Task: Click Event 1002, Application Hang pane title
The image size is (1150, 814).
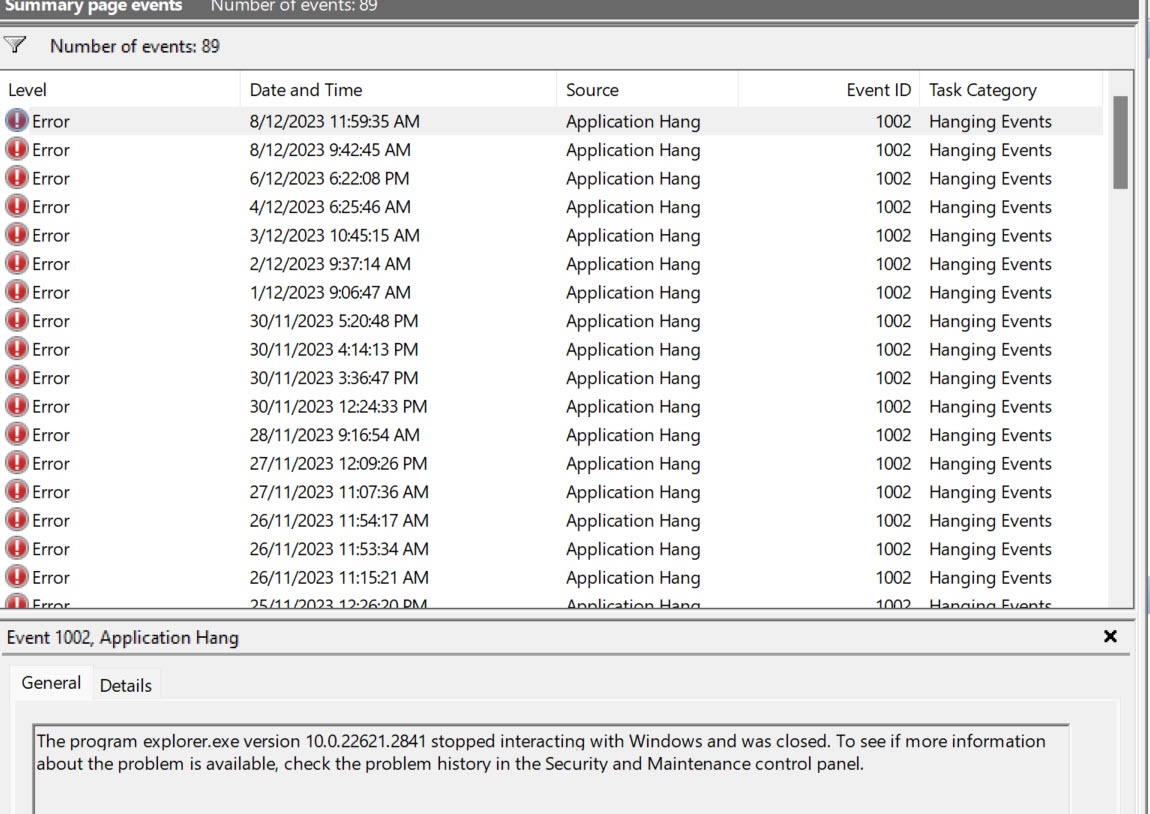Action: pyautogui.click(x=122, y=637)
